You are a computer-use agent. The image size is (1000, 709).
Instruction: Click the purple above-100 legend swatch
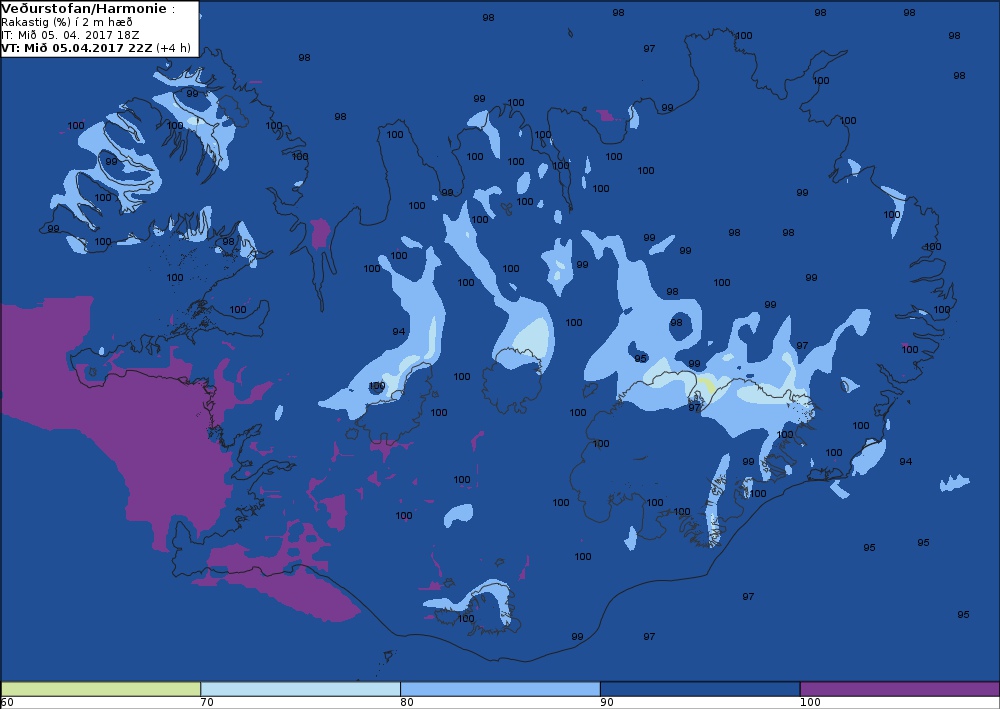900,689
